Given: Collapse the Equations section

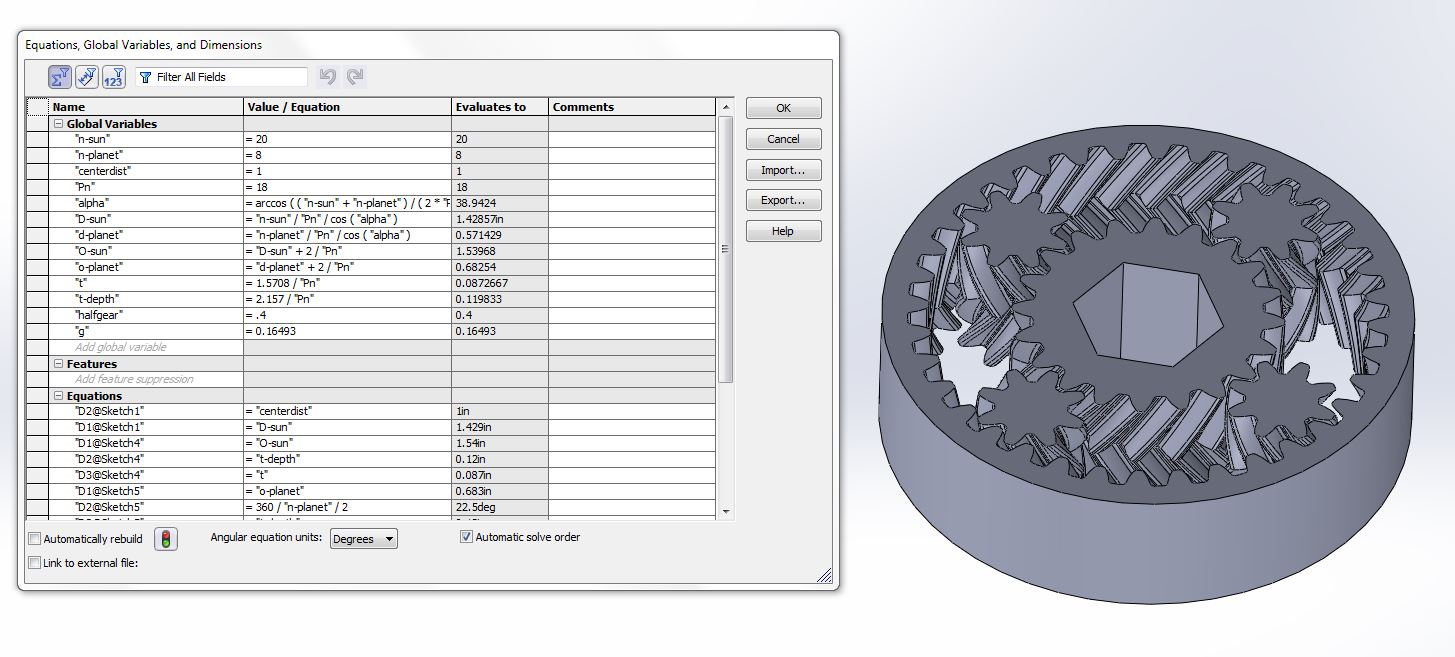Looking at the screenshot, I should click(58, 396).
